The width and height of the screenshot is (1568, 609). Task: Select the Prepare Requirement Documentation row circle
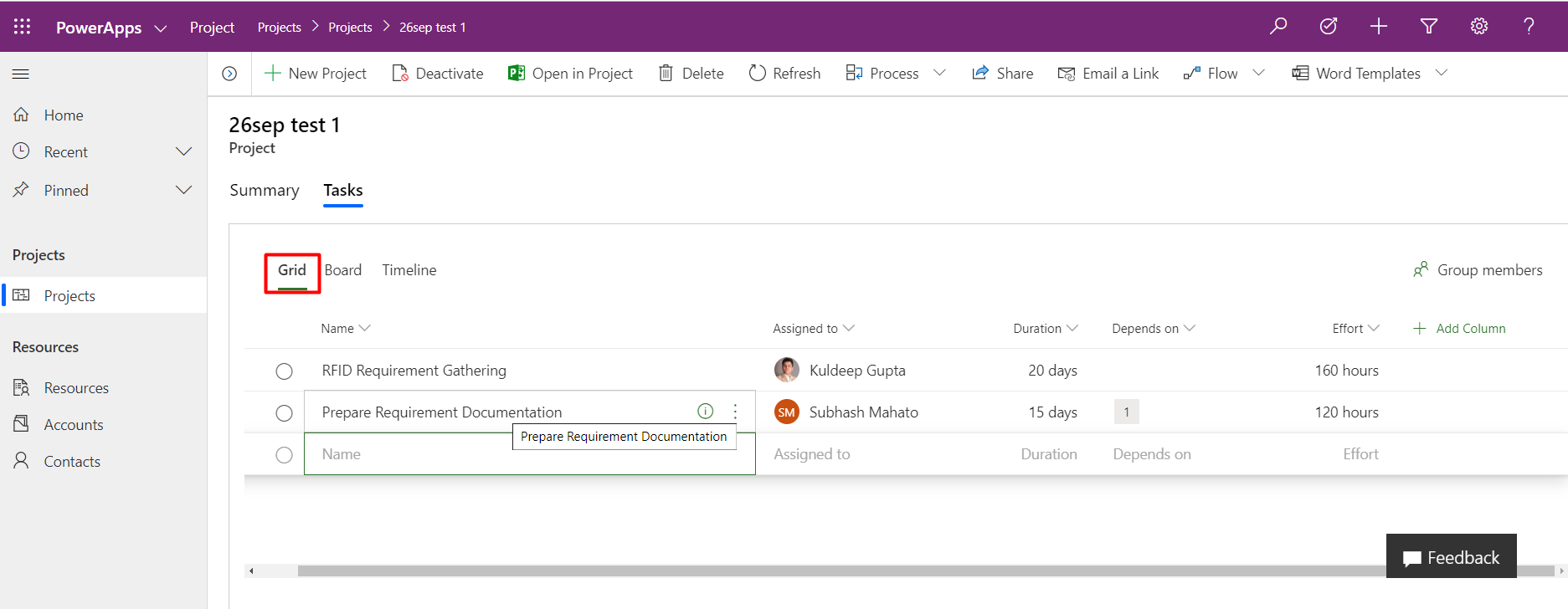coord(285,412)
